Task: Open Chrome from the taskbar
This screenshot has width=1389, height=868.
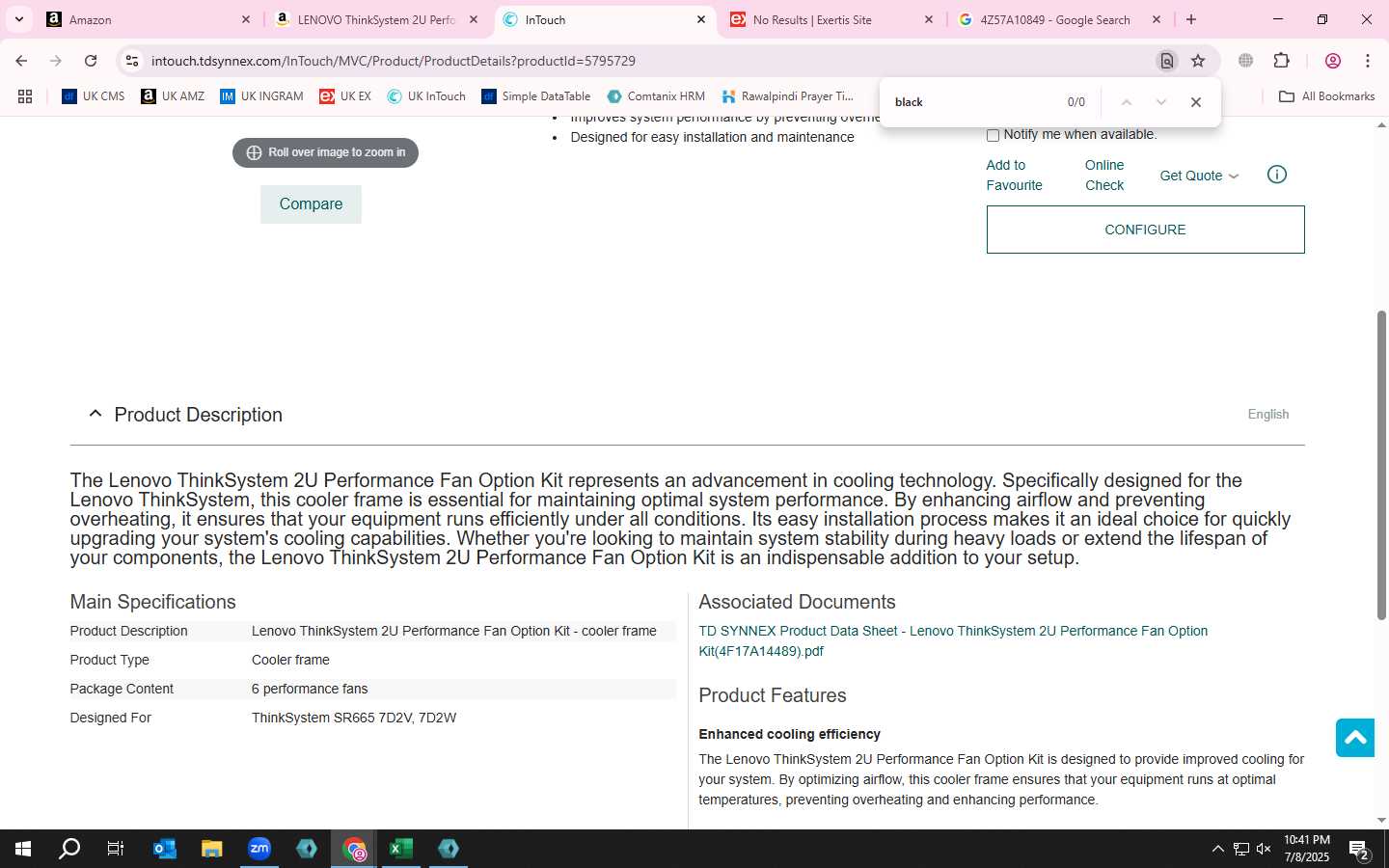Action: tap(354, 849)
